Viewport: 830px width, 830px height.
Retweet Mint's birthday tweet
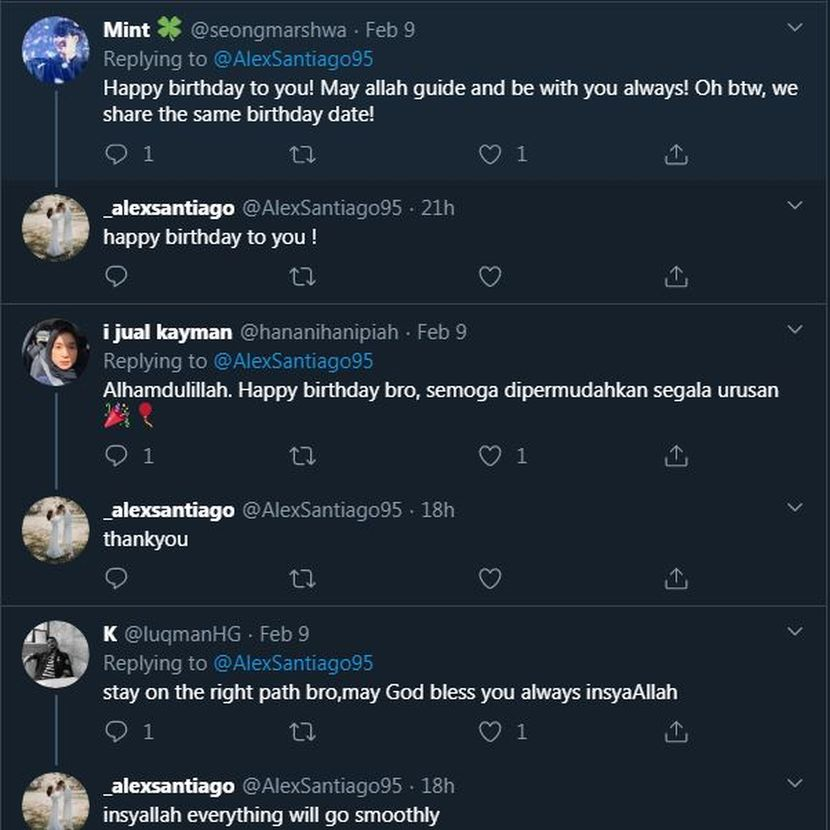[x=302, y=154]
